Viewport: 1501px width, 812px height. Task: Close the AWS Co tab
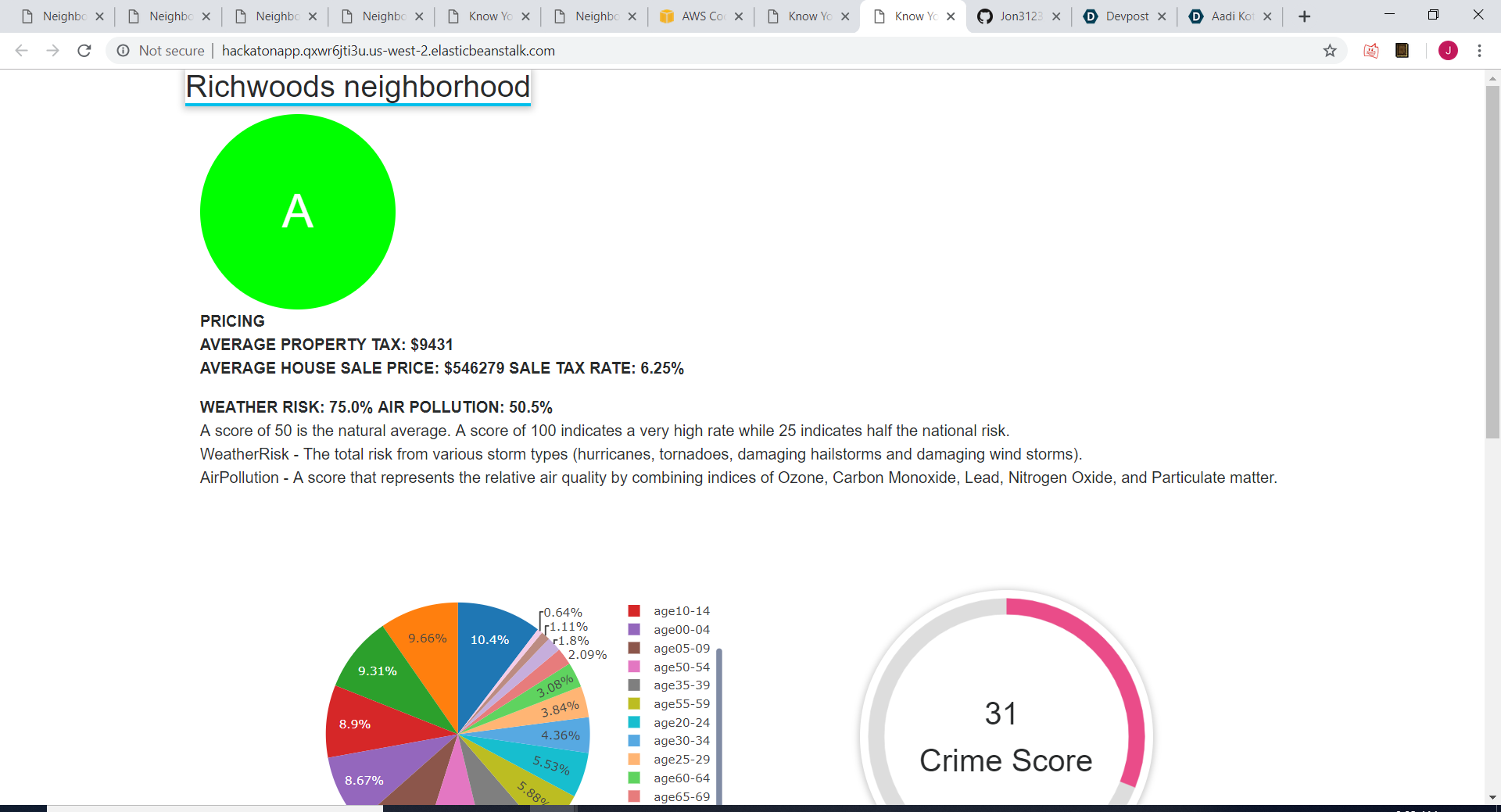[739, 16]
